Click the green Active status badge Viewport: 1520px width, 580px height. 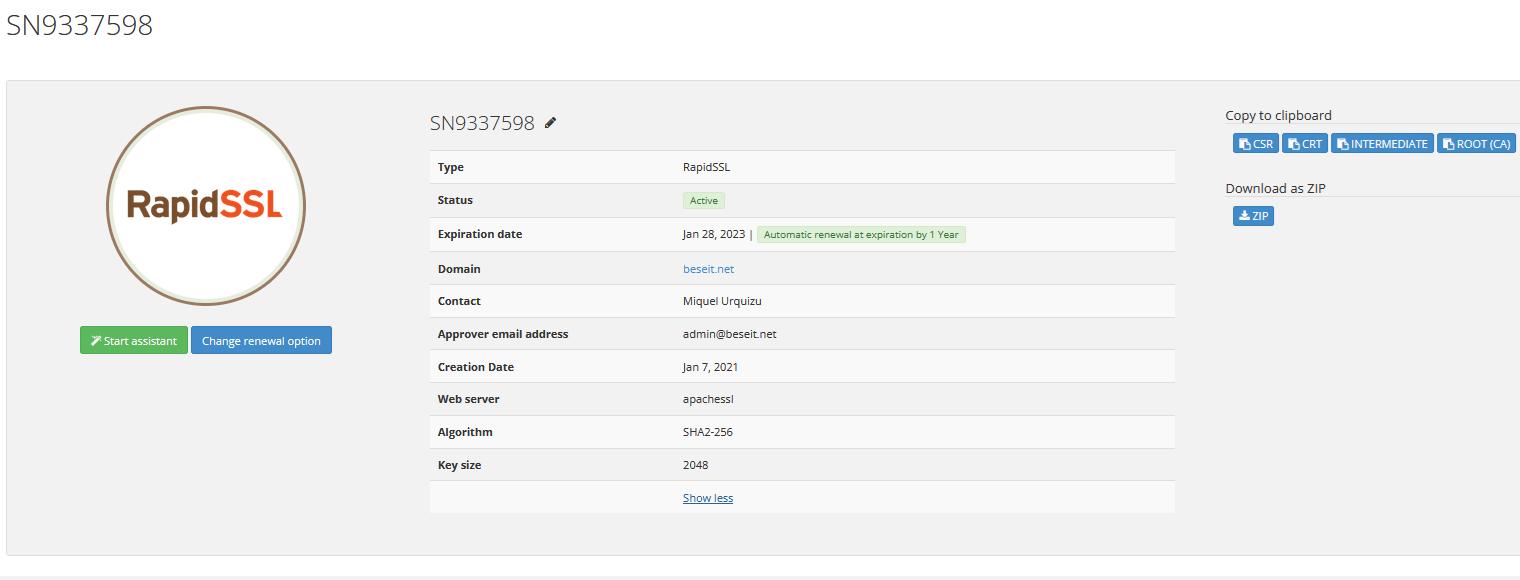tap(704, 201)
